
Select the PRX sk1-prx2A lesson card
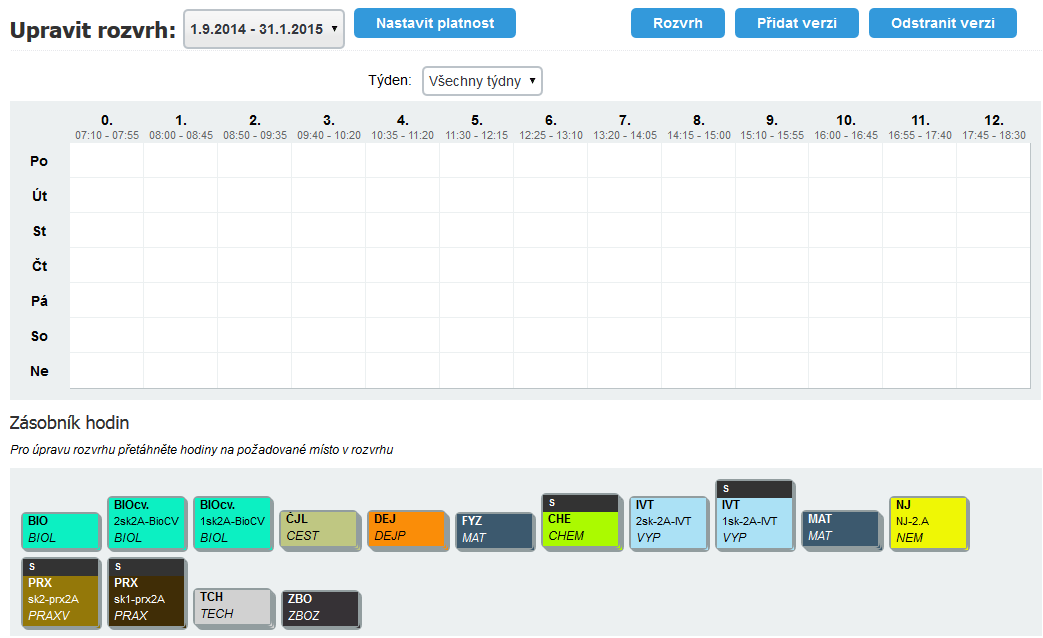[x=146, y=593]
